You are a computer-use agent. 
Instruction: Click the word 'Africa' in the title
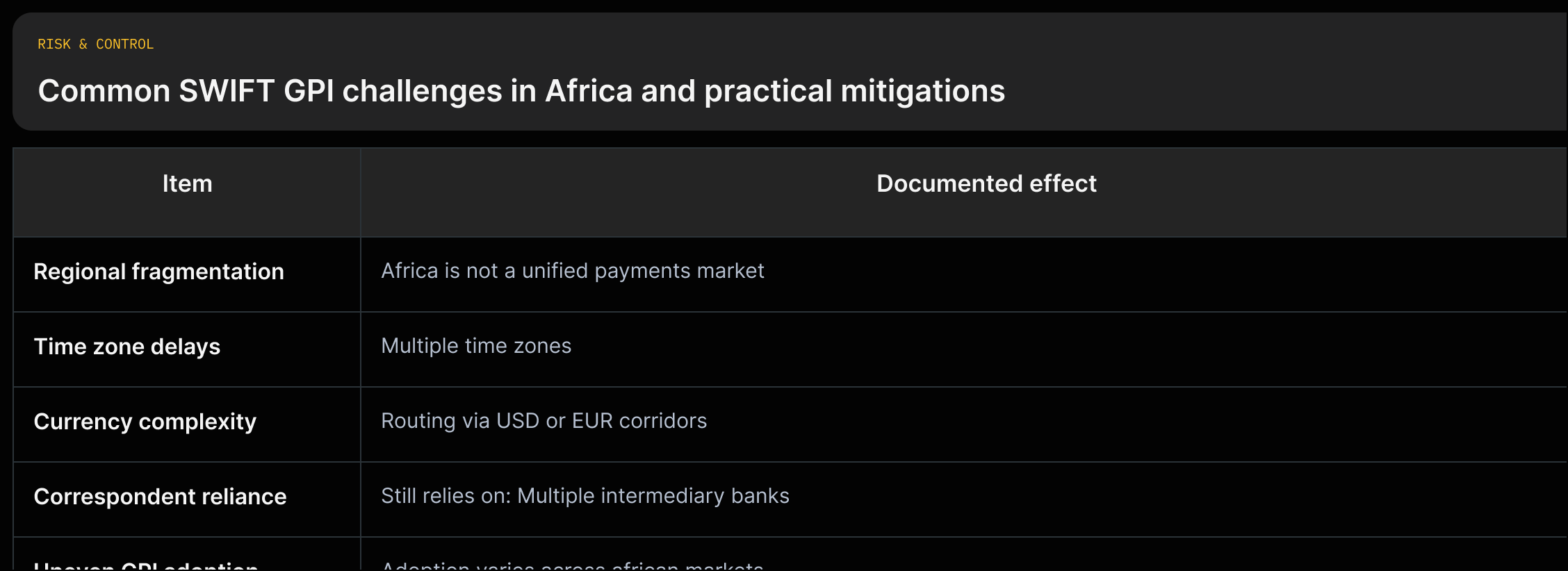[588, 91]
